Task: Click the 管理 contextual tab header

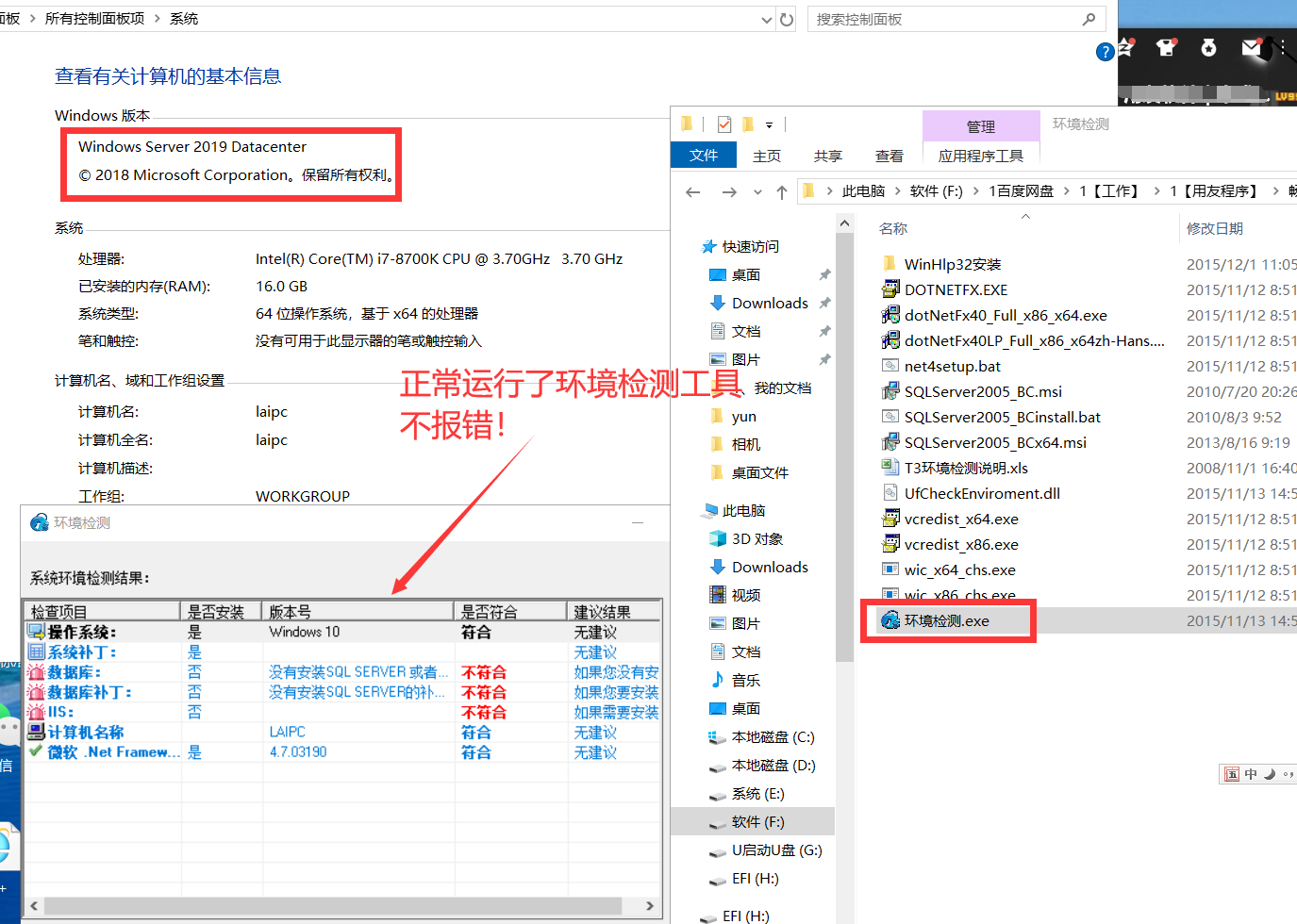Action: (x=981, y=126)
